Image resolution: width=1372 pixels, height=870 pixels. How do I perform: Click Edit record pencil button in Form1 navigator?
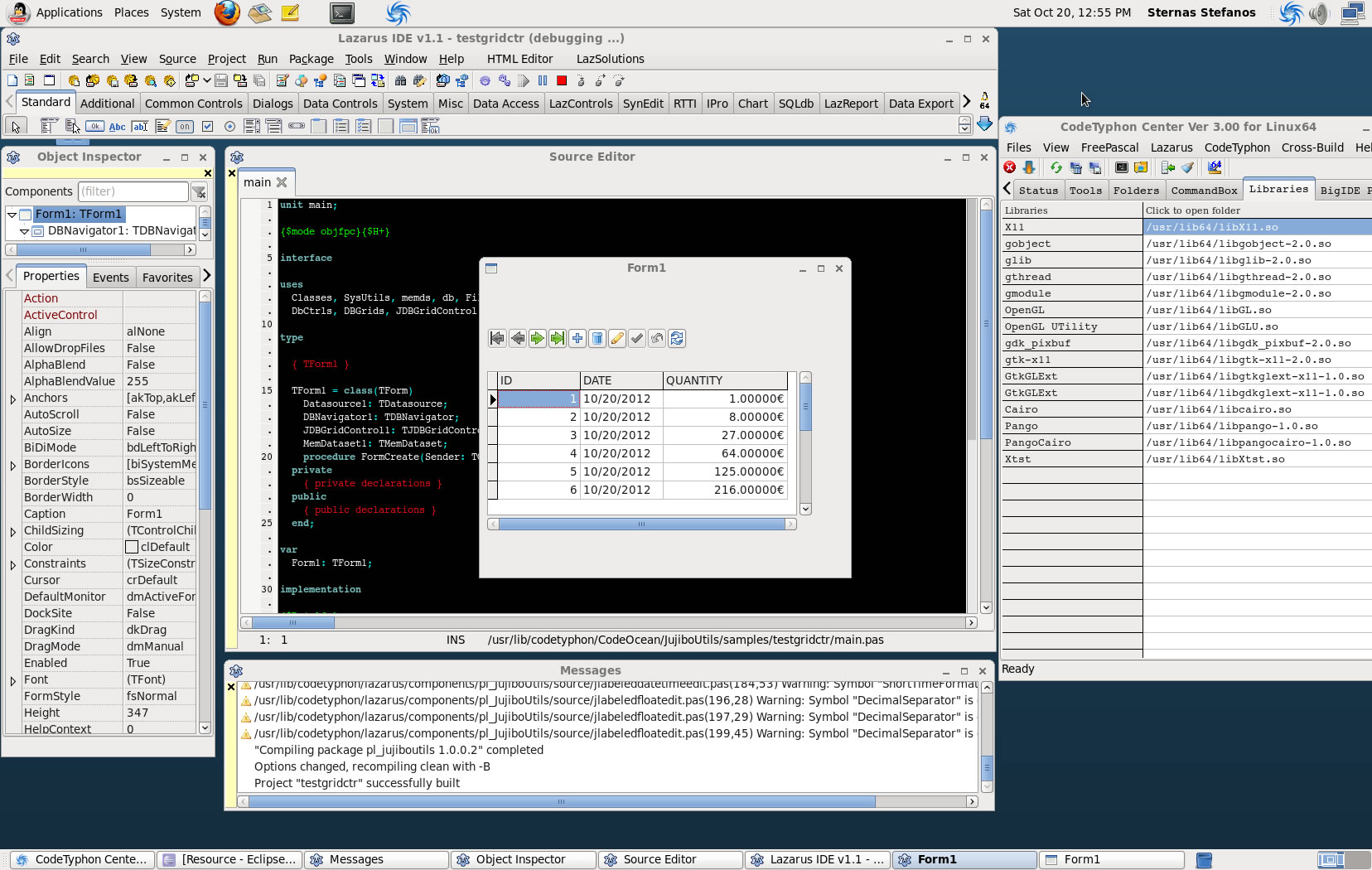click(x=617, y=338)
